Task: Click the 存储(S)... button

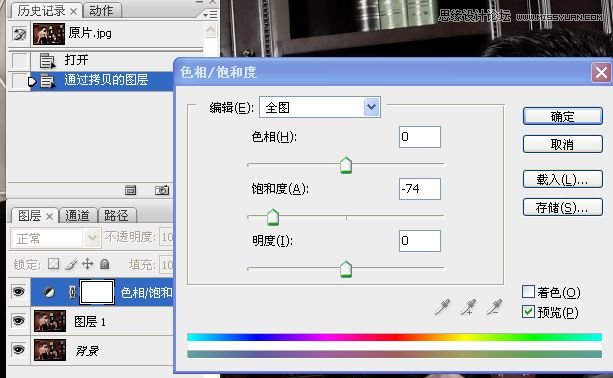Action: click(563, 207)
